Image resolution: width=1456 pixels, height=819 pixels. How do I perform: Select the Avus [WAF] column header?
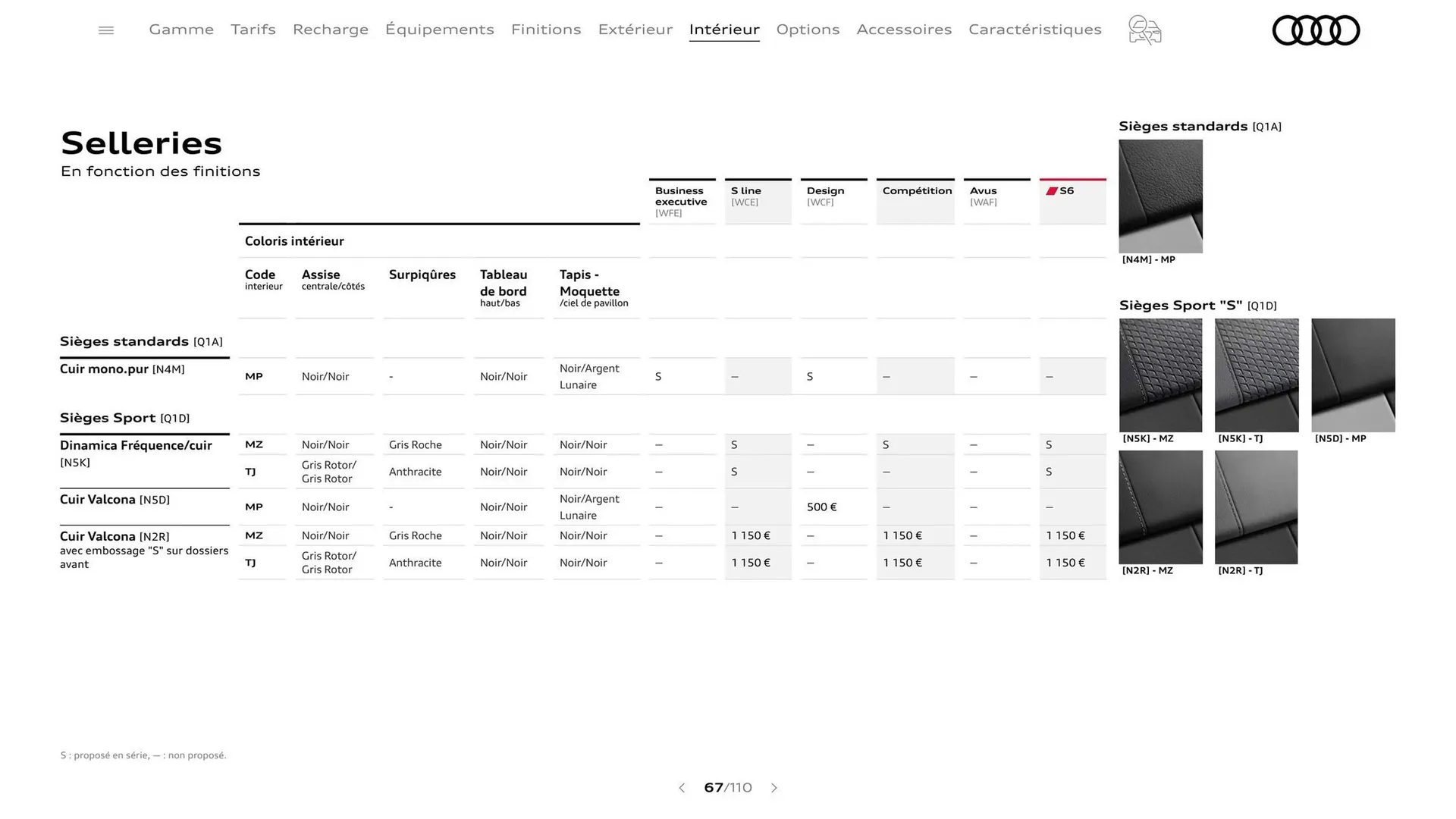[996, 200]
